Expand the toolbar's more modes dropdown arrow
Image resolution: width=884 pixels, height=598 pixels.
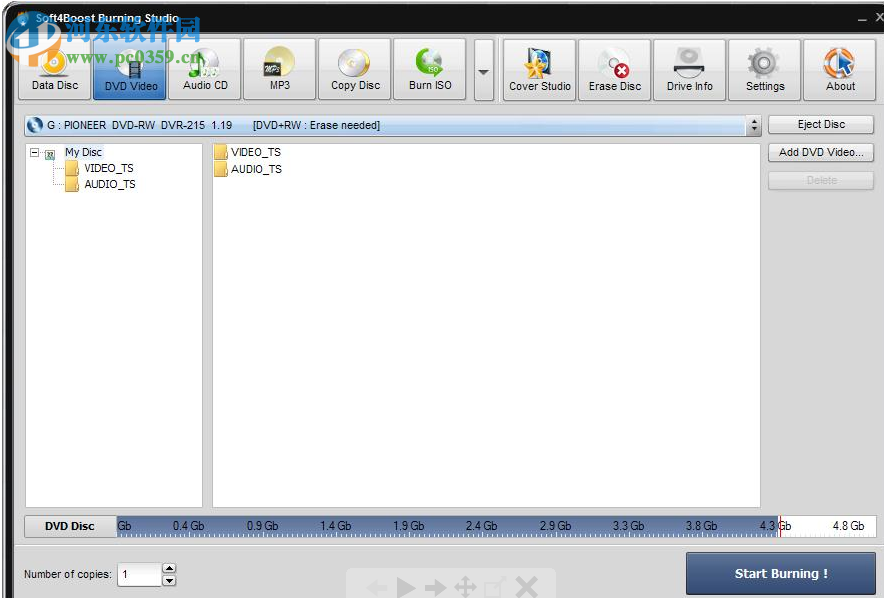(x=484, y=70)
